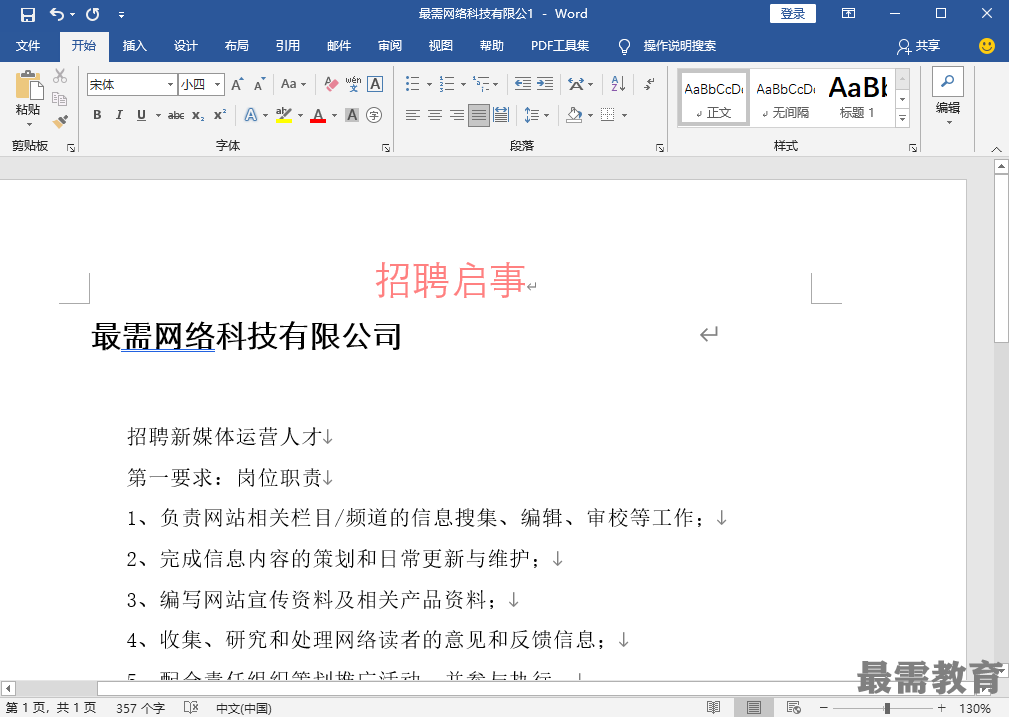Activate the Format Painter brush
The height and width of the screenshot is (717, 1009).
(60, 121)
